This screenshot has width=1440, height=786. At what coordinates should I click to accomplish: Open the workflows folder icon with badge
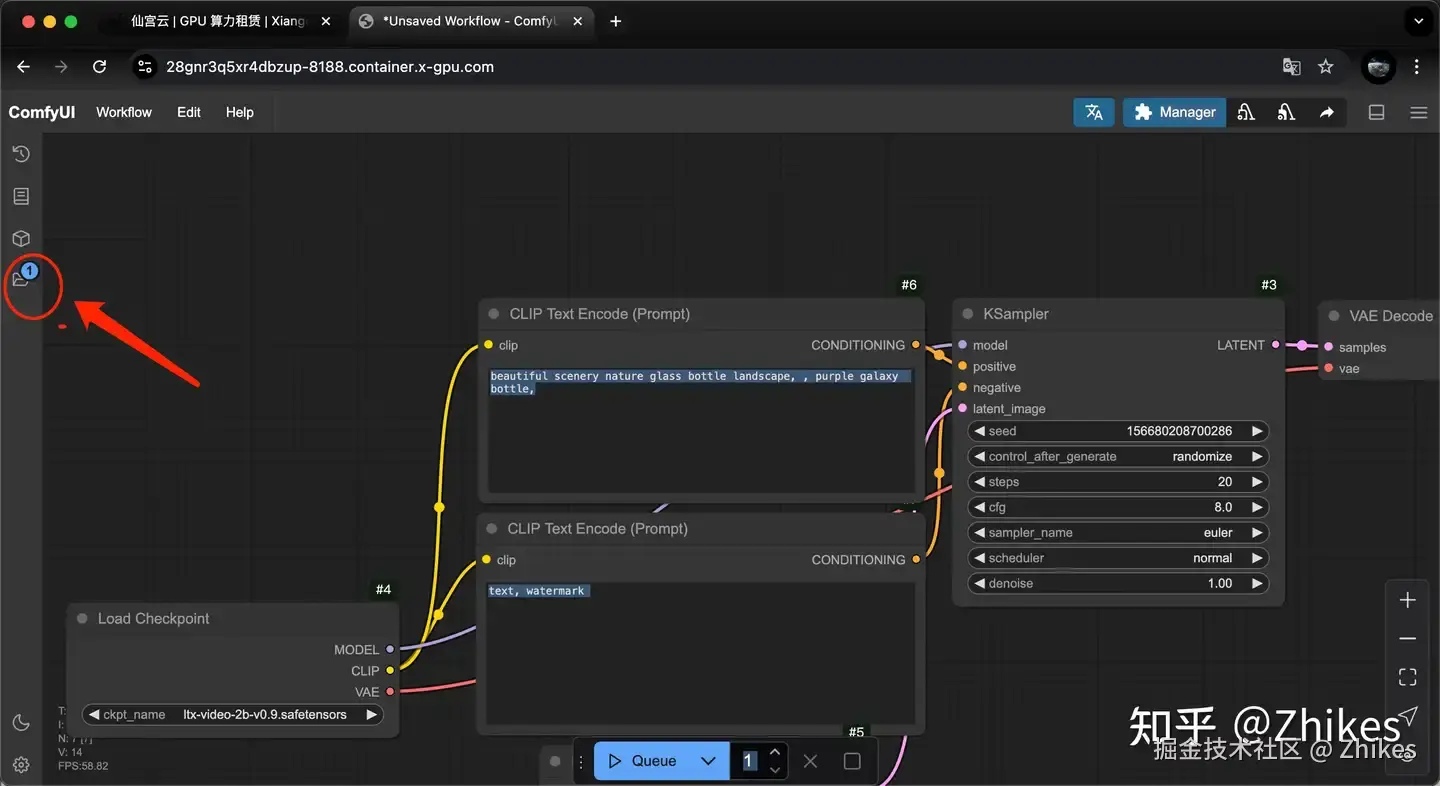pyautogui.click(x=22, y=279)
